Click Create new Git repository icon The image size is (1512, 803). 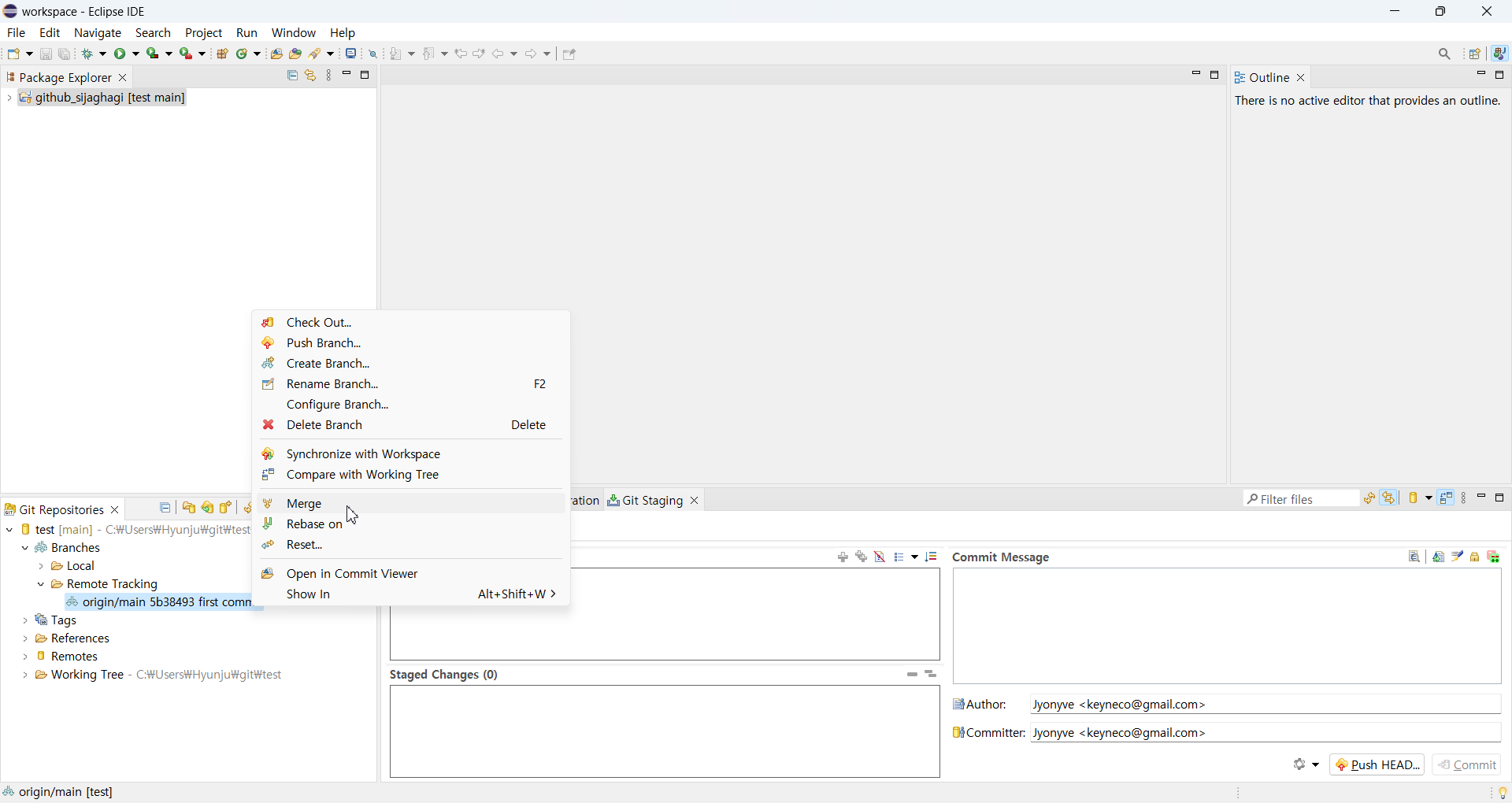[227, 508]
